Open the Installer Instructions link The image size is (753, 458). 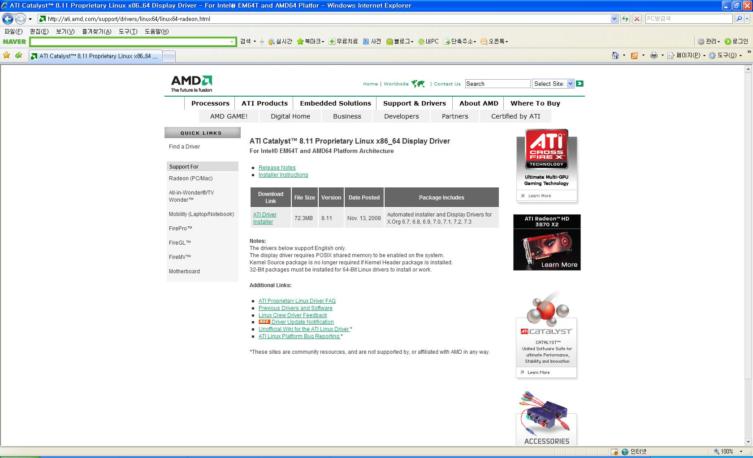coord(283,175)
